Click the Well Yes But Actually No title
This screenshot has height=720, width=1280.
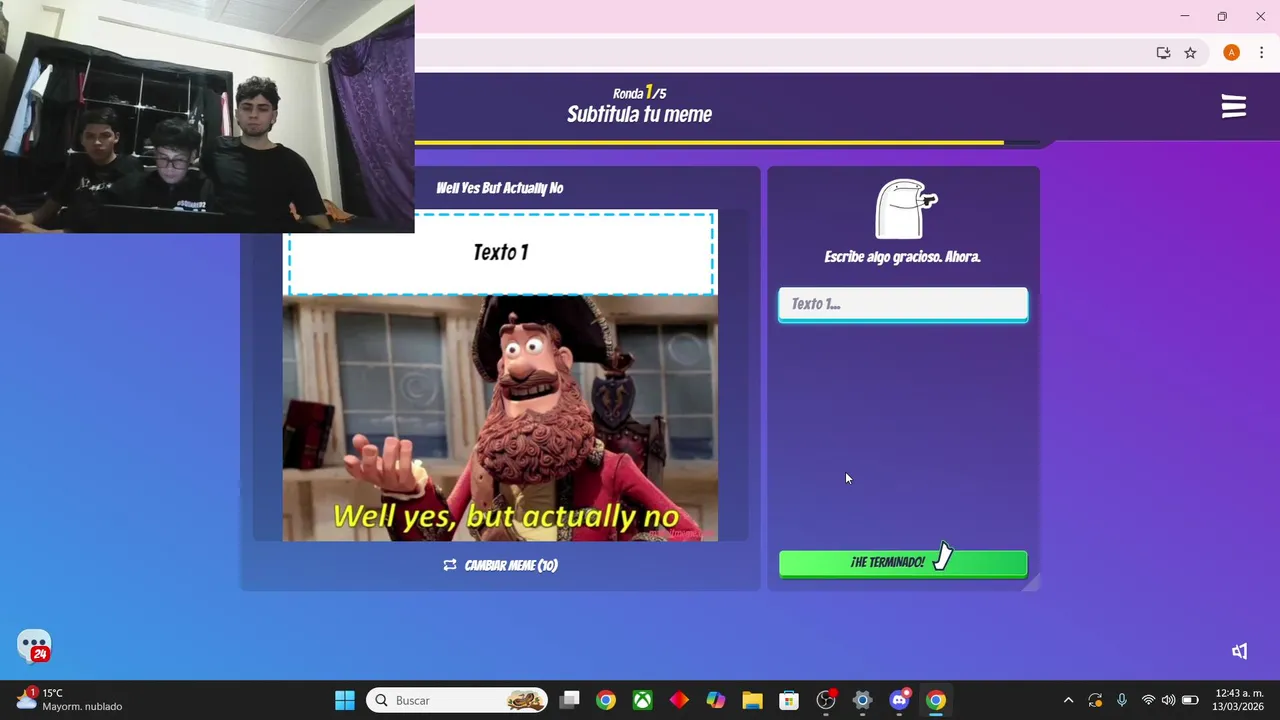point(500,188)
